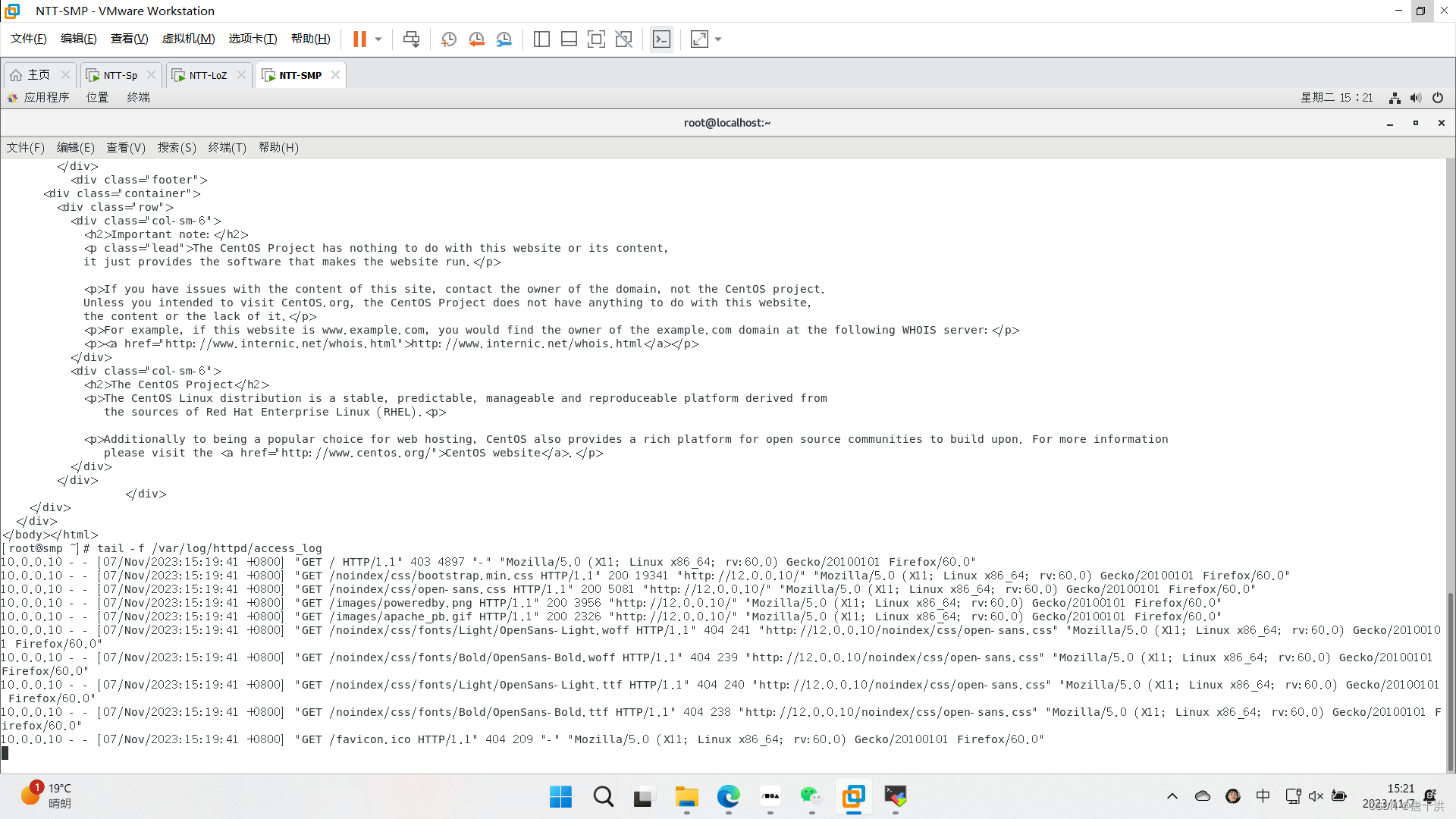Viewport: 1456px width, 819px height.
Task: Open terminal 搜索(S) menu
Action: 177,147
